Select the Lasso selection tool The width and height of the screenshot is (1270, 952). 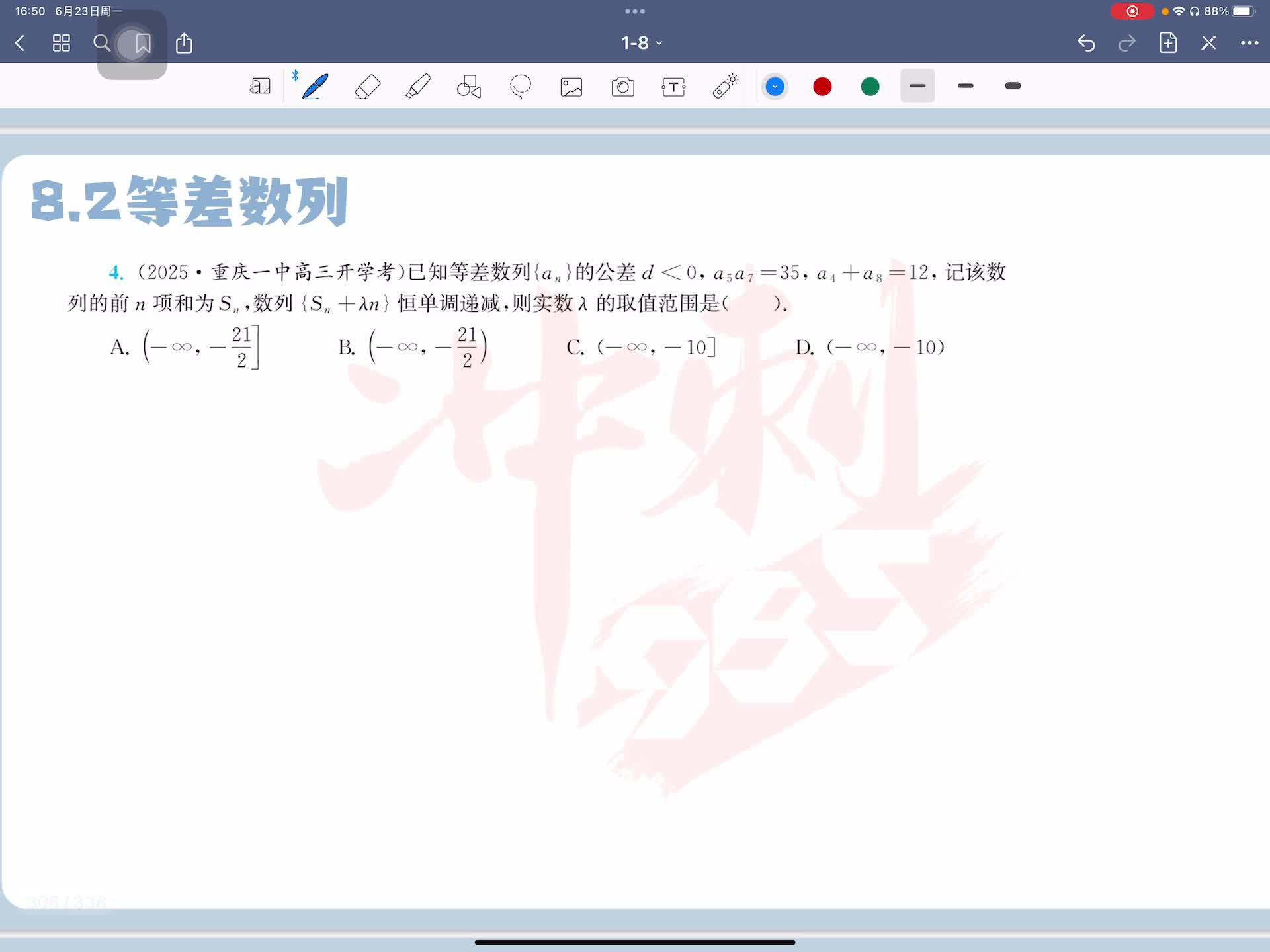point(521,87)
